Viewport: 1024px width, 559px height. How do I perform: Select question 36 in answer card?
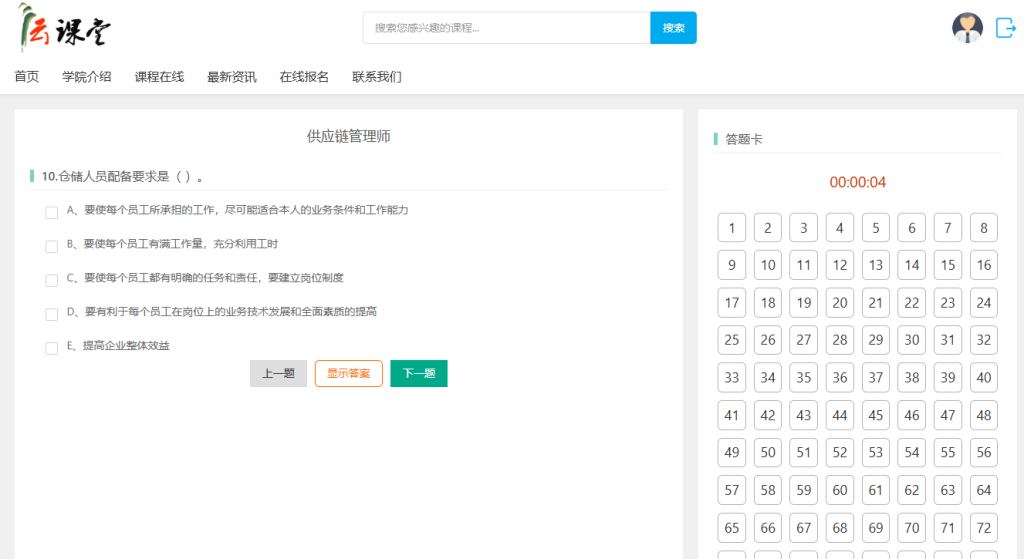click(x=840, y=377)
